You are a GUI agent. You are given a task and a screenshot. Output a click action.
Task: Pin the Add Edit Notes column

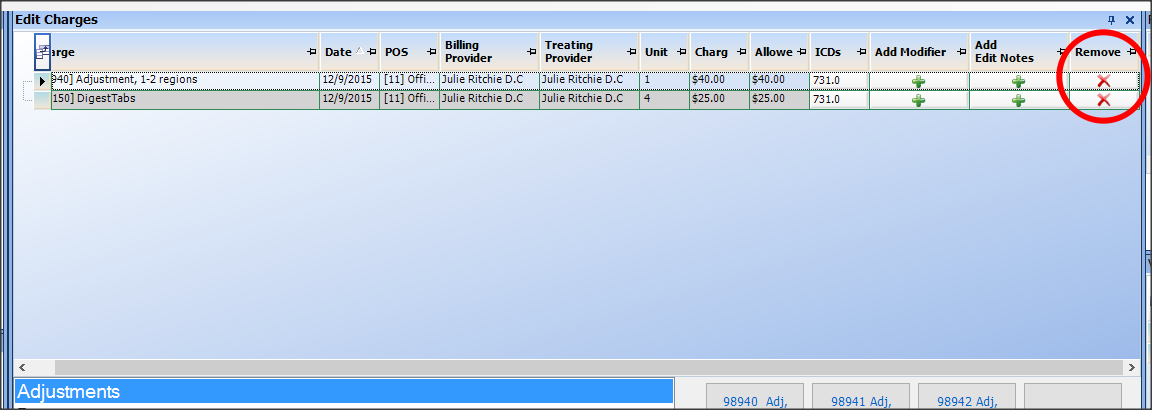(x=1062, y=52)
